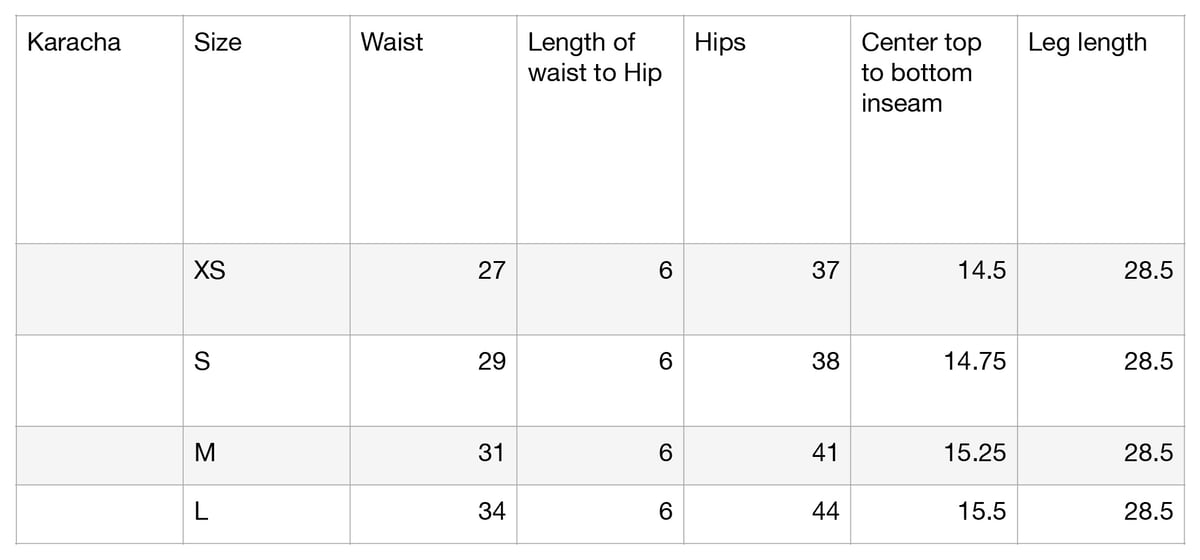This screenshot has width=1200, height=560.
Task: Select the inseam value 15.25 cell
Action: click(934, 456)
